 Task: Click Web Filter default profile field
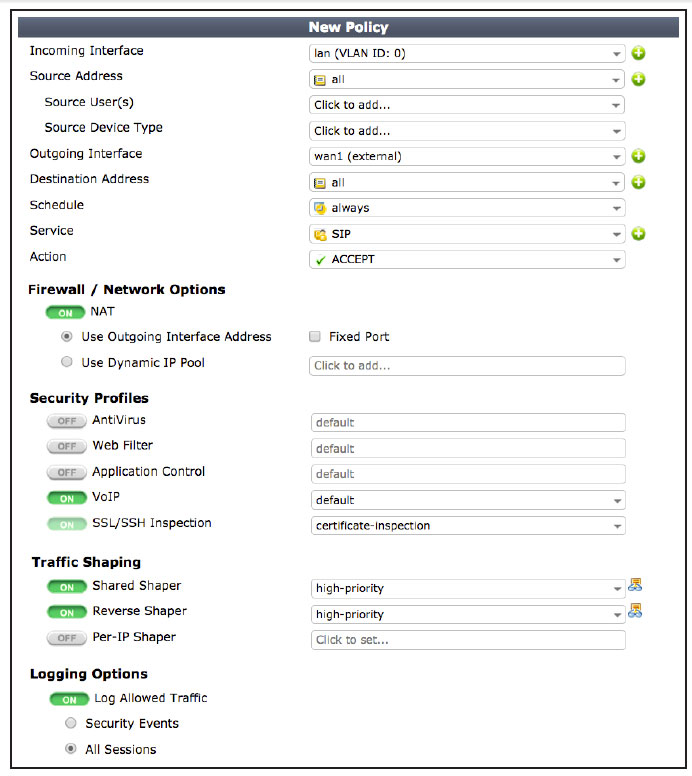click(468, 448)
